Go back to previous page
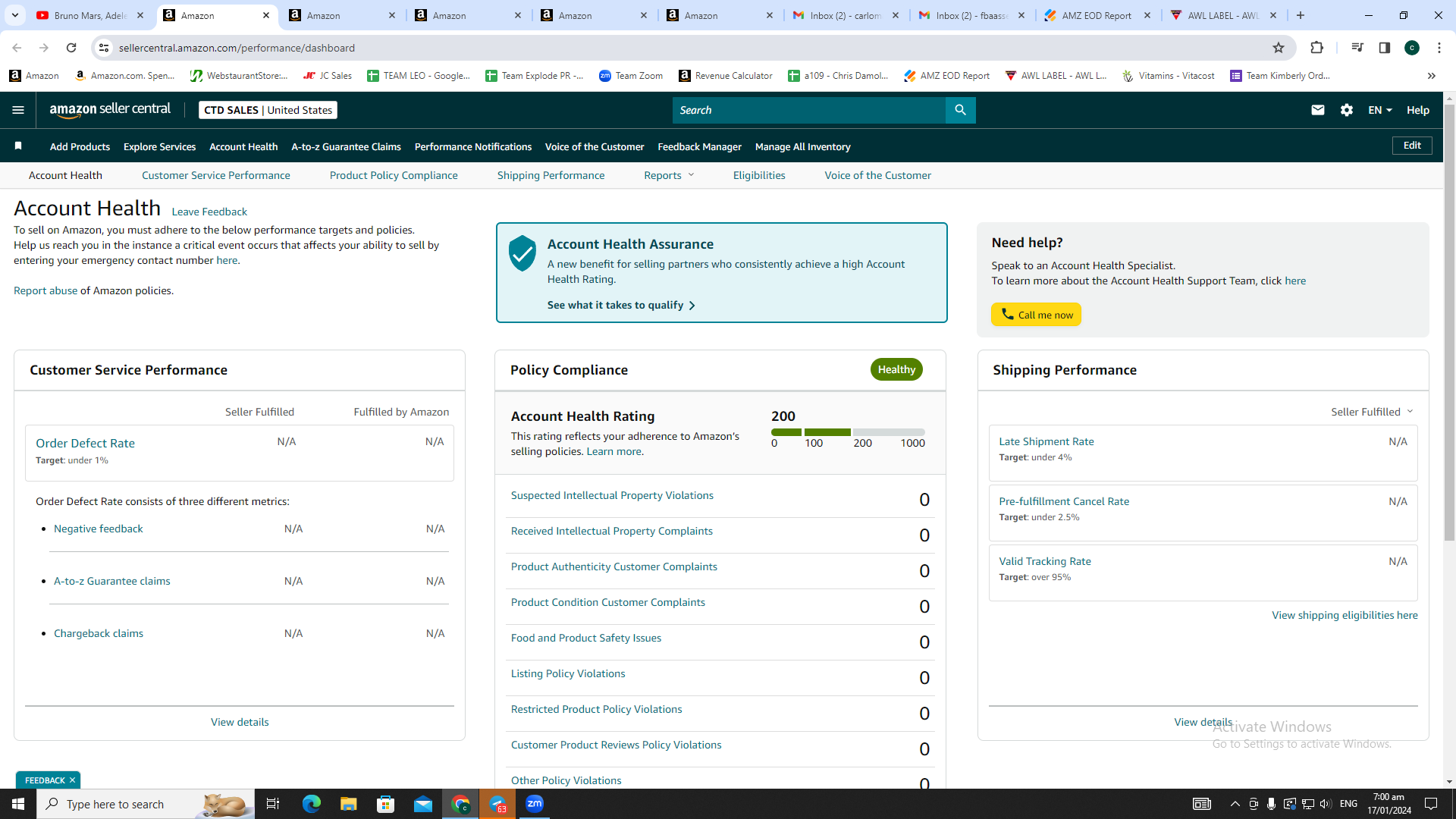Image resolution: width=1456 pixels, height=819 pixels. (x=17, y=48)
